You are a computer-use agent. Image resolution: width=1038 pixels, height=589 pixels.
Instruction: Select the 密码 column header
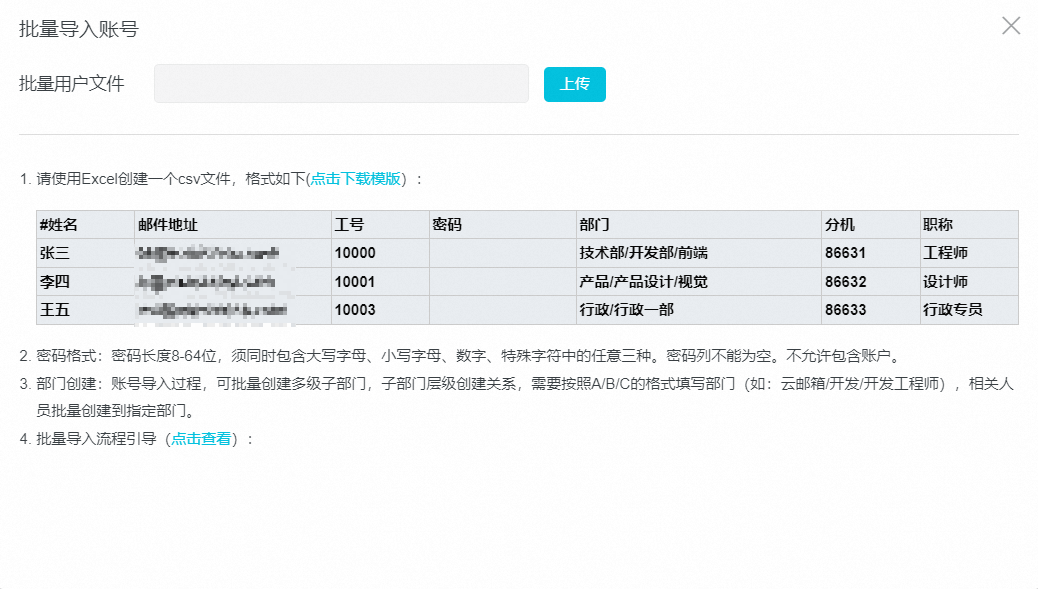[x=447, y=225]
